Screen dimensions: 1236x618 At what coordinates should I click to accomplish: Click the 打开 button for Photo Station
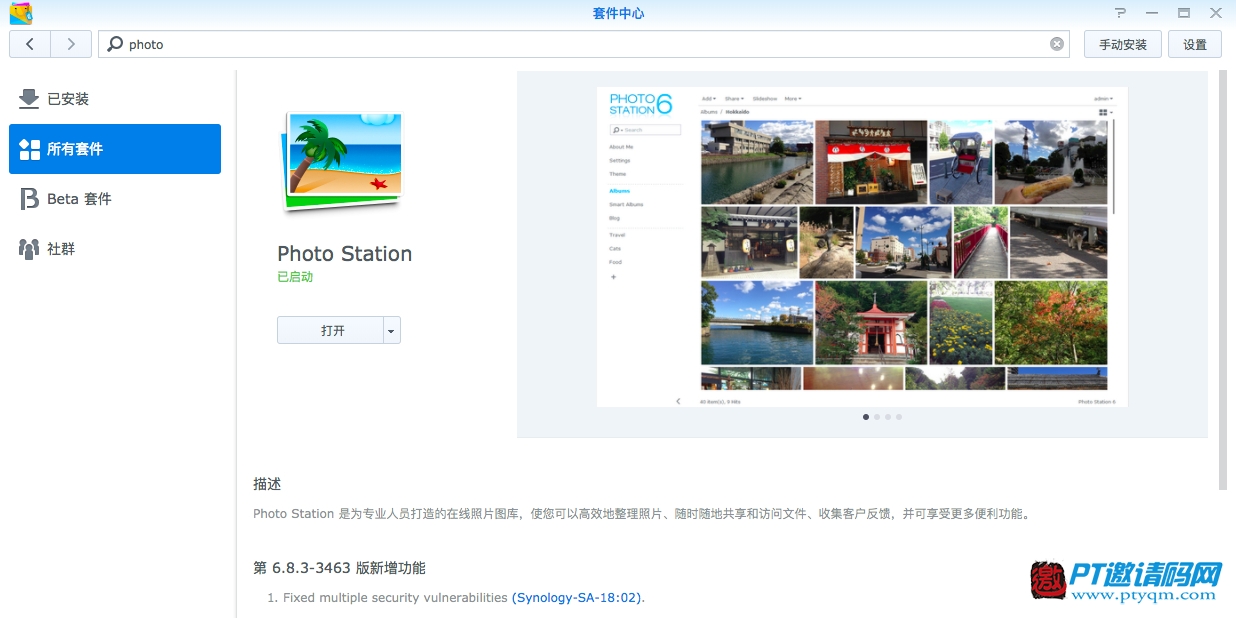pyautogui.click(x=331, y=330)
